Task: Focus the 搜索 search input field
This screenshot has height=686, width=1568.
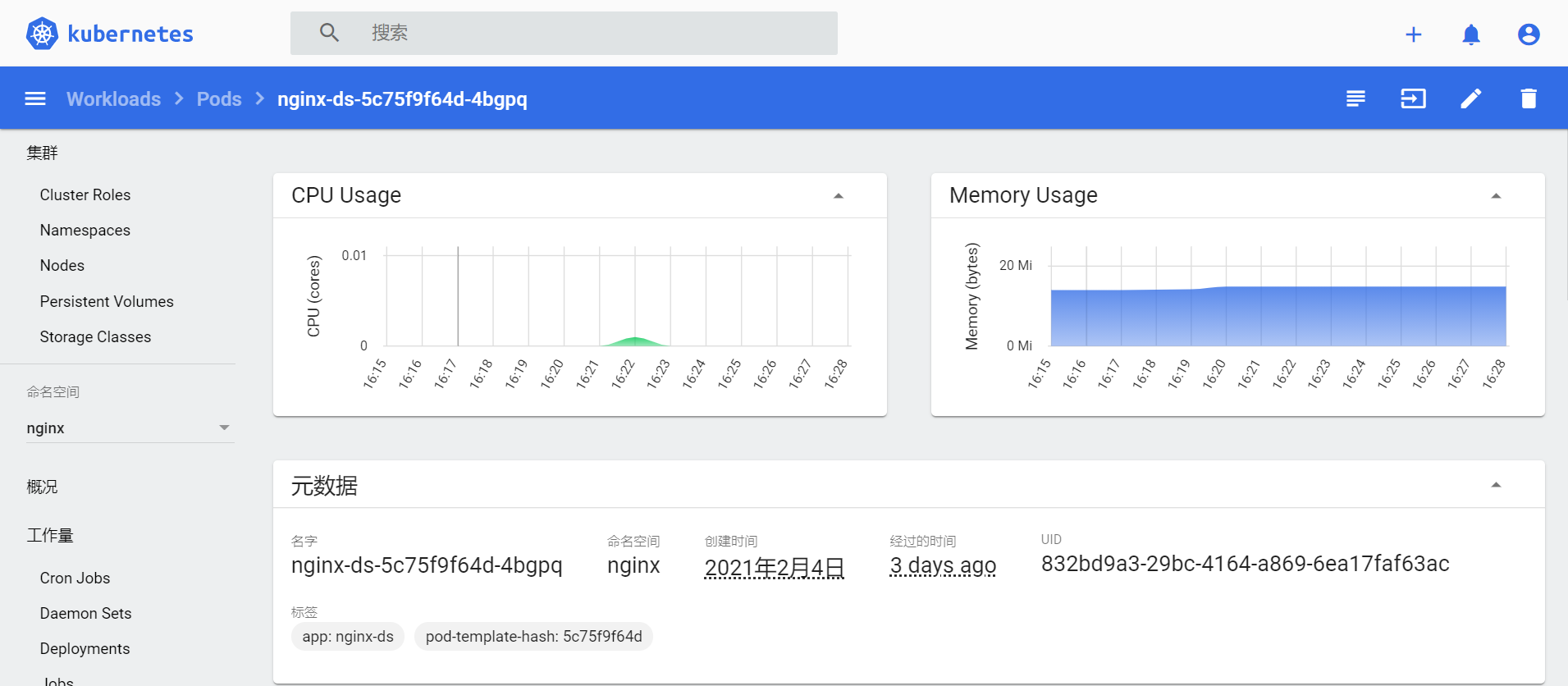Action: (564, 33)
